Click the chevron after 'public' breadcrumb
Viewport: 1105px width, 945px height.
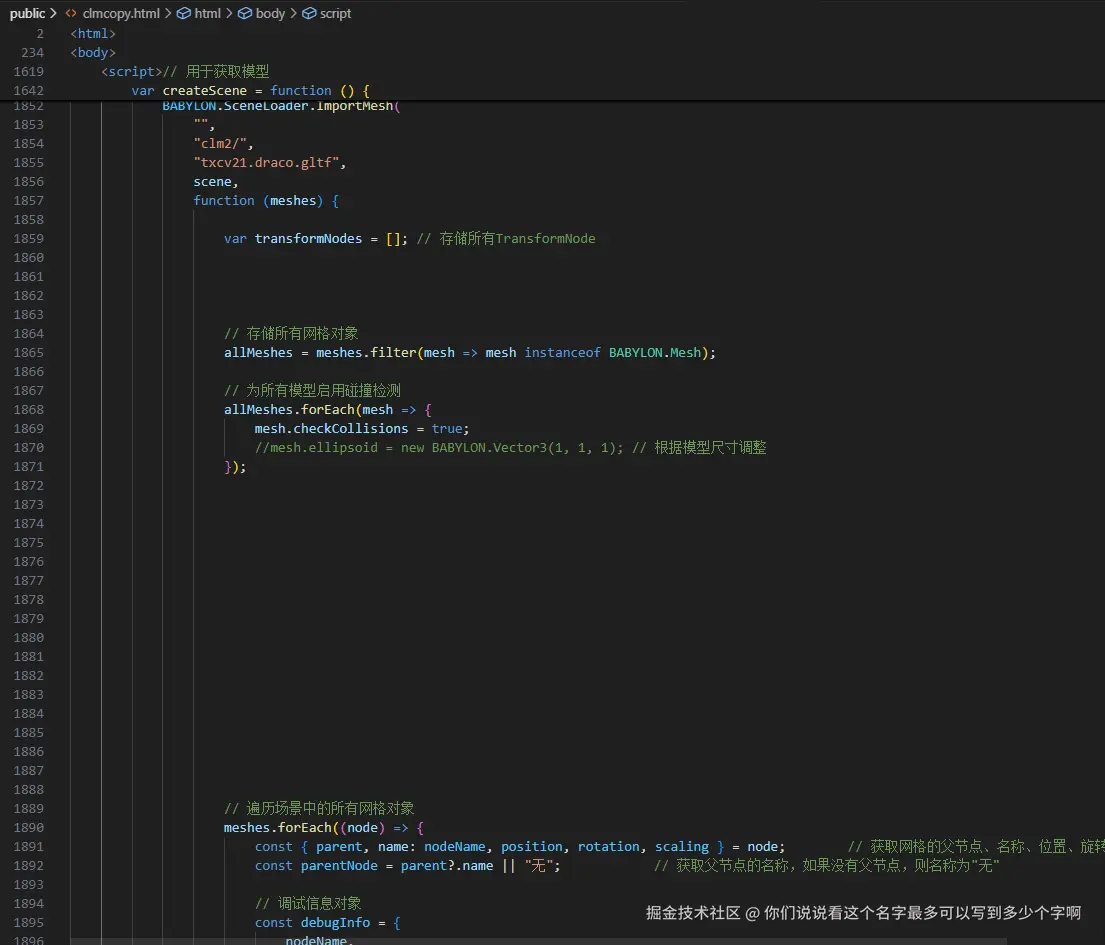point(54,13)
